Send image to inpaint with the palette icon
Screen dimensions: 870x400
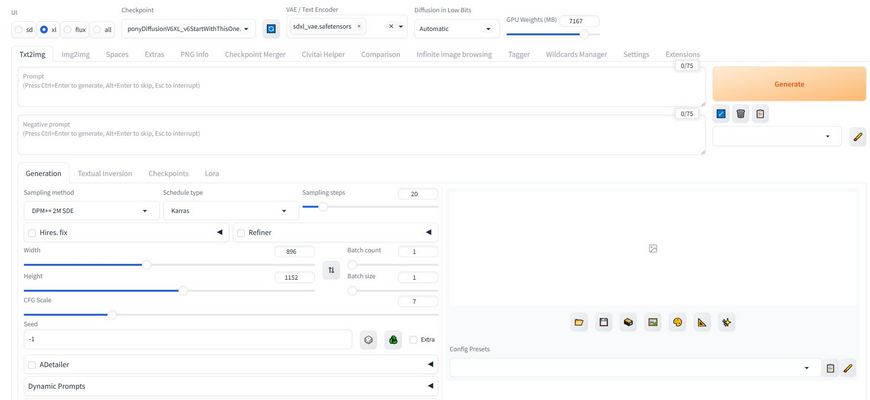point(677,322)
